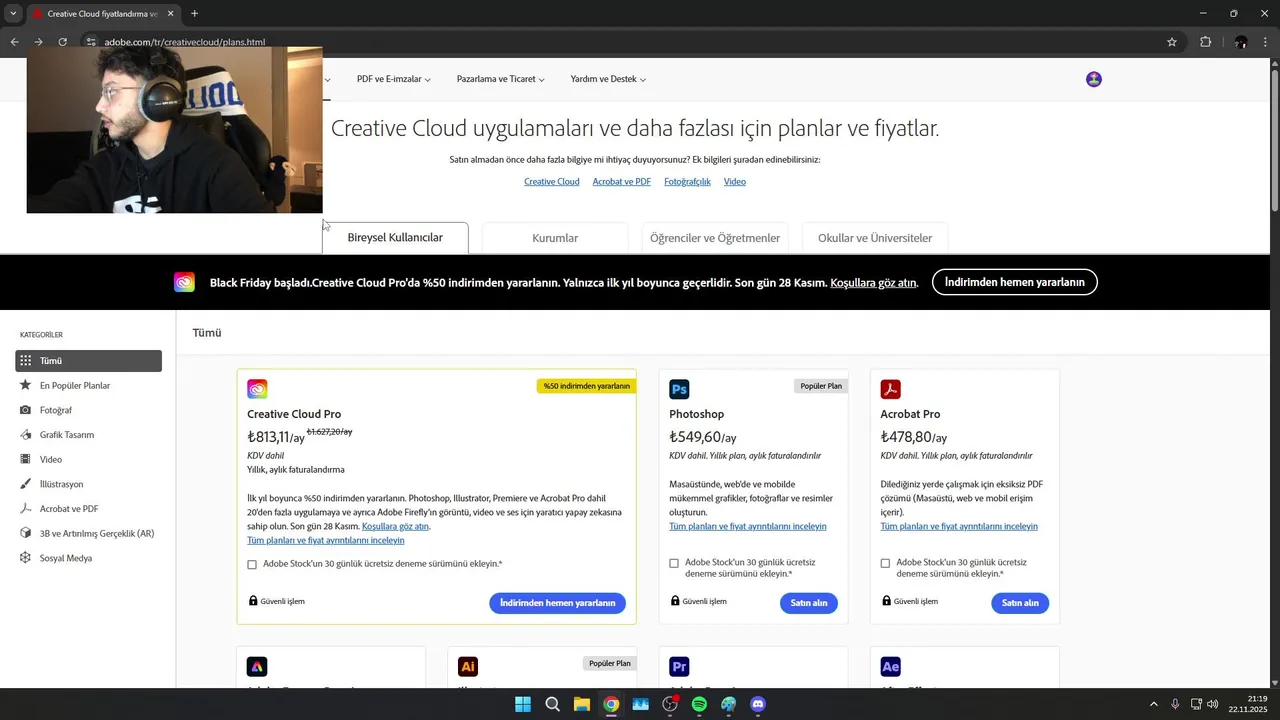Click Satın alın on the Photoshop card
The width and height of the screenshot is (1280, 720).
pyautogui.click(x=809, y=603)
